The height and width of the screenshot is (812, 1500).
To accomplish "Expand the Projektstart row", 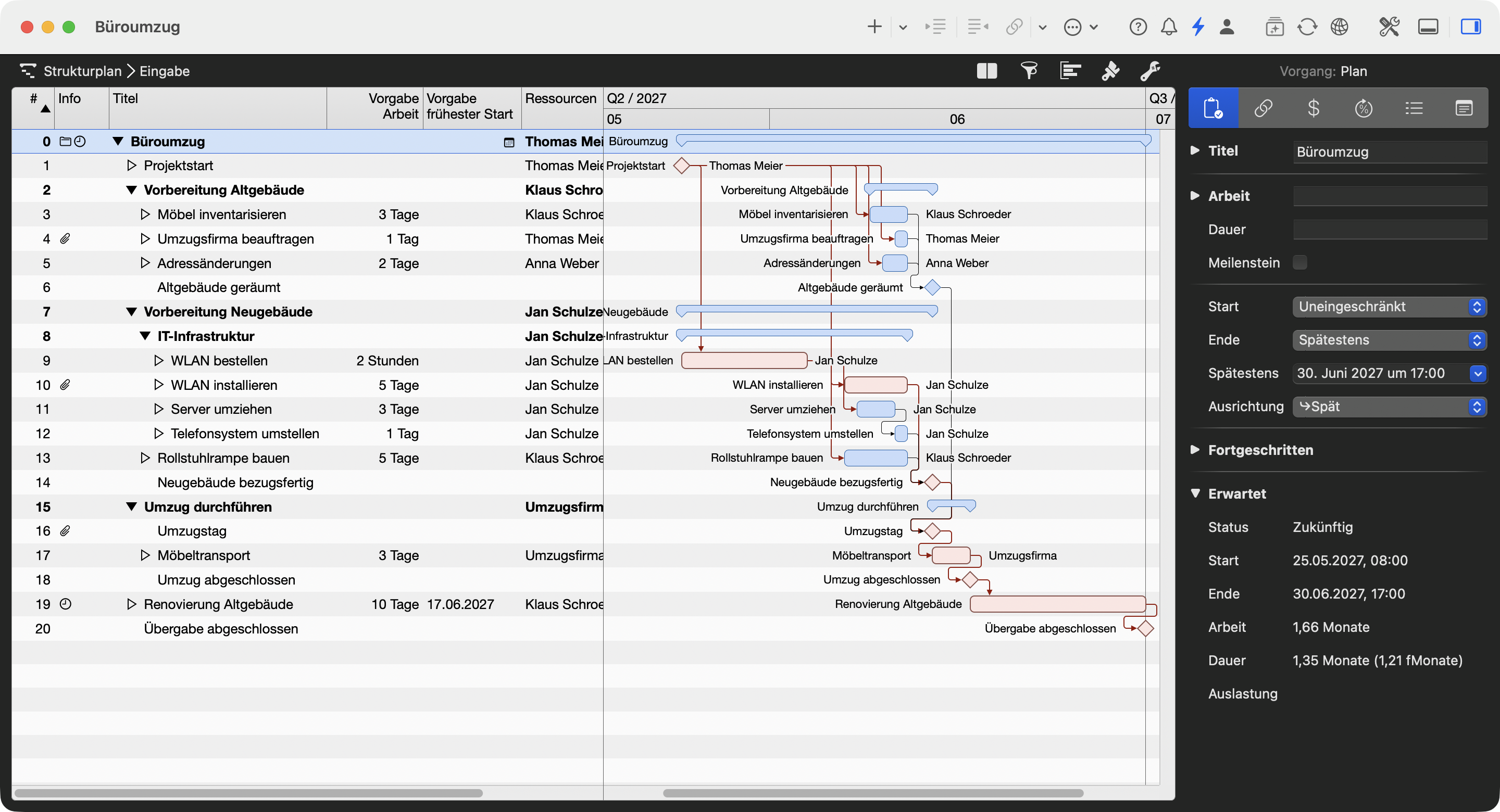I will tap(131, 166).
